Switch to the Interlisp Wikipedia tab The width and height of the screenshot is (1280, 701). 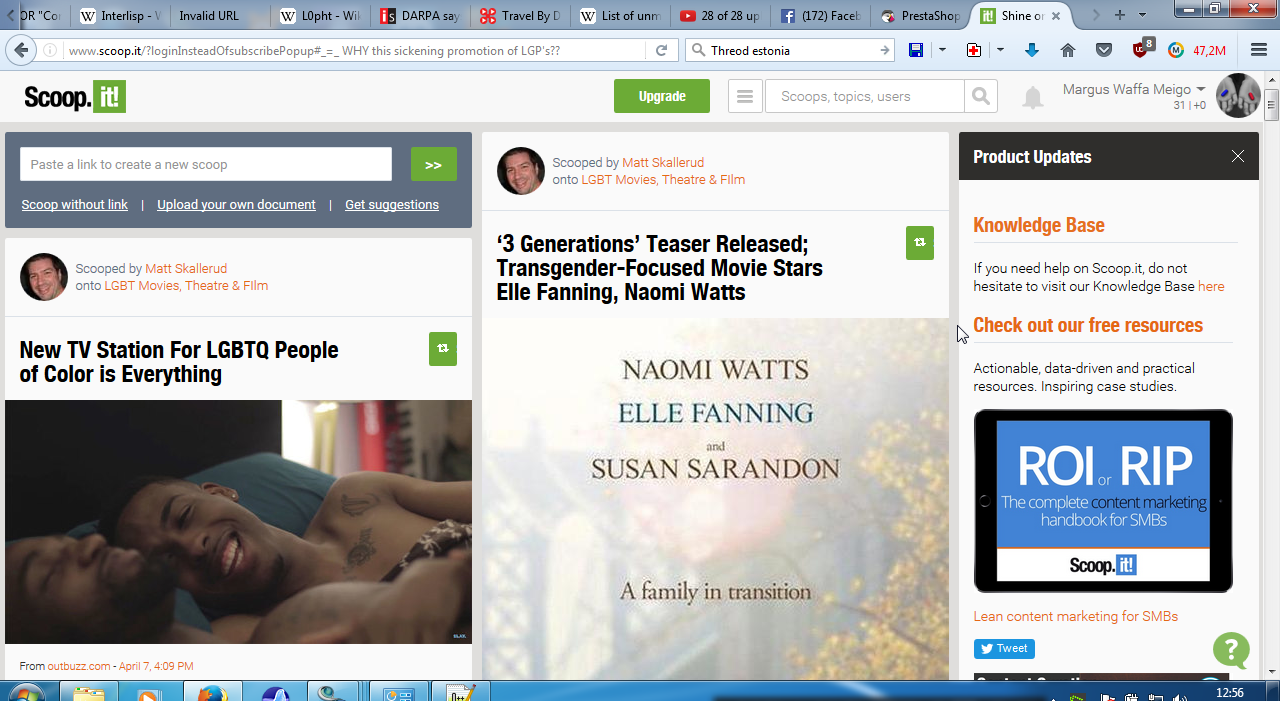tap(120, 16)
